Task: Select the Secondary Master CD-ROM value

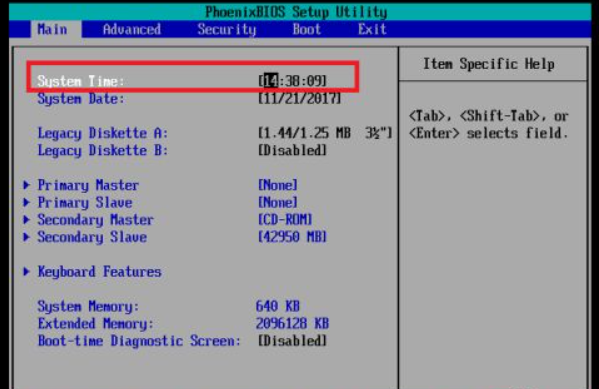Action: point(285,219)
